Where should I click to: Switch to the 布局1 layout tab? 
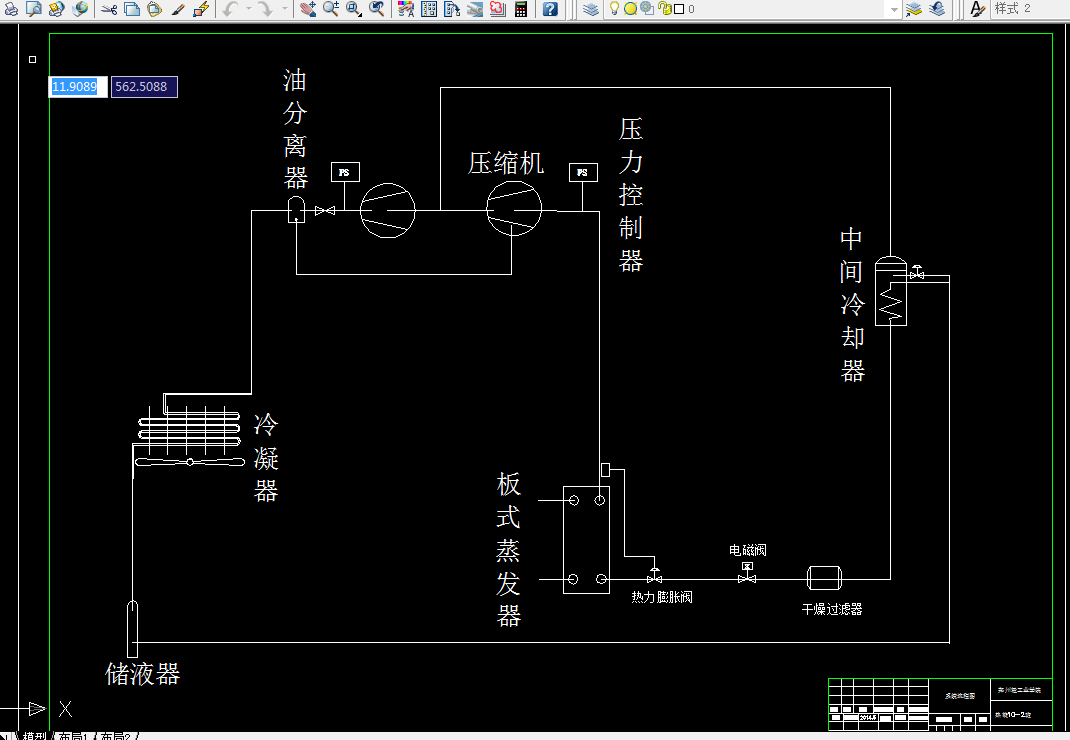[73, 736]
